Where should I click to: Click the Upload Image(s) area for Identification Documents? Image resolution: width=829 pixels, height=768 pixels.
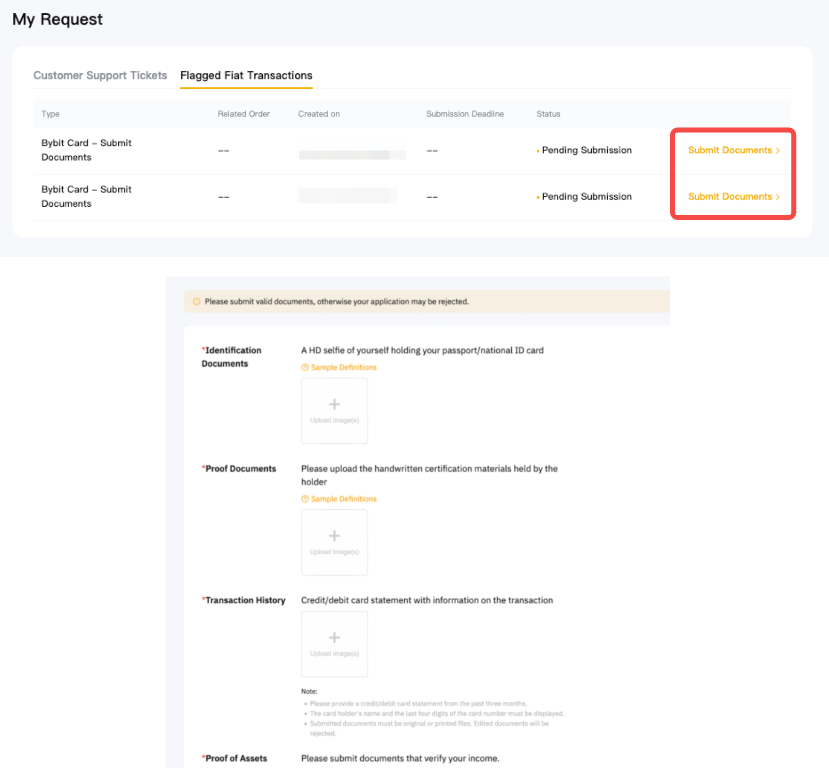pyautogui.click(x=334, y=411)
